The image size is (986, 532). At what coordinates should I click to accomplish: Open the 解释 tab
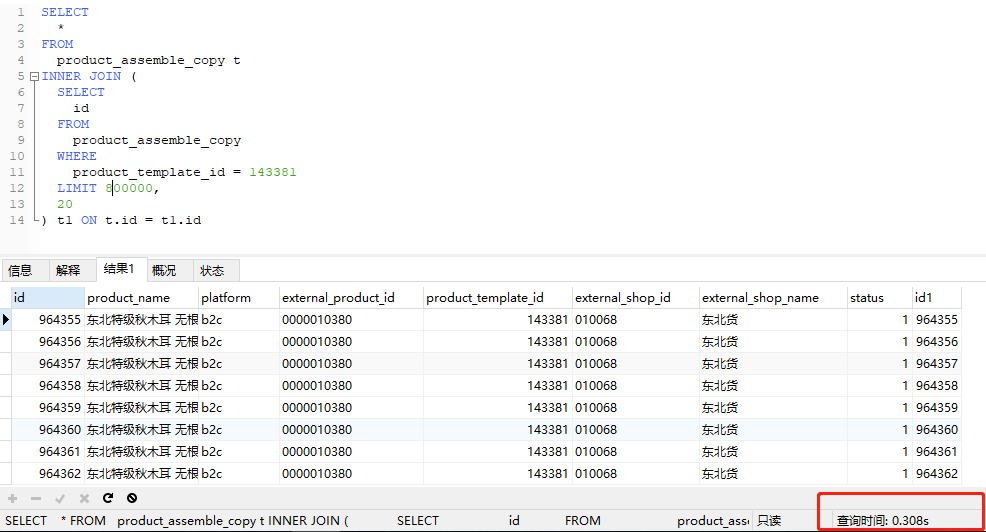[x=68, y=270]
